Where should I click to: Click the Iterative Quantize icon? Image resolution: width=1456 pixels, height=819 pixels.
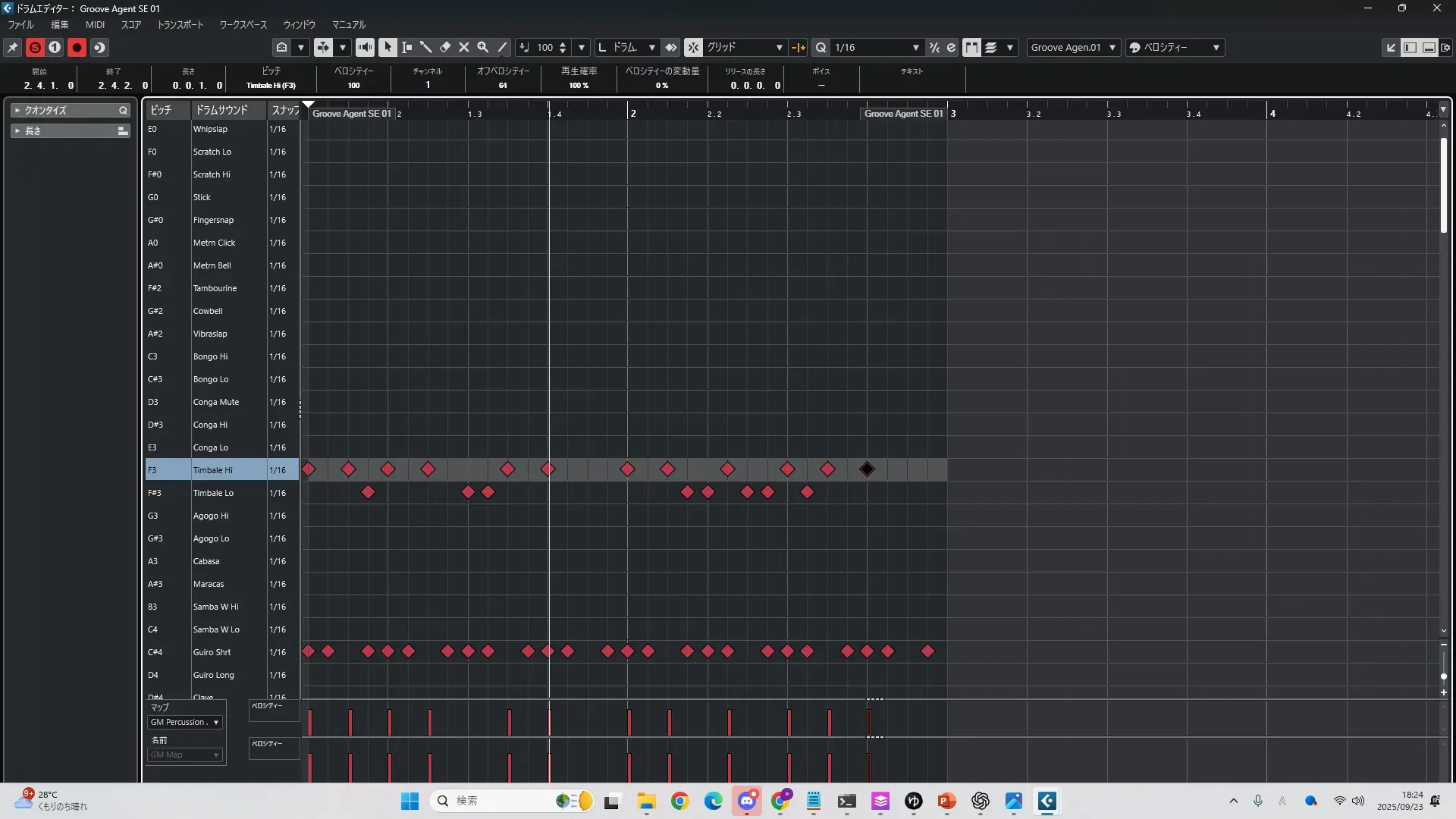pos(934,47)
